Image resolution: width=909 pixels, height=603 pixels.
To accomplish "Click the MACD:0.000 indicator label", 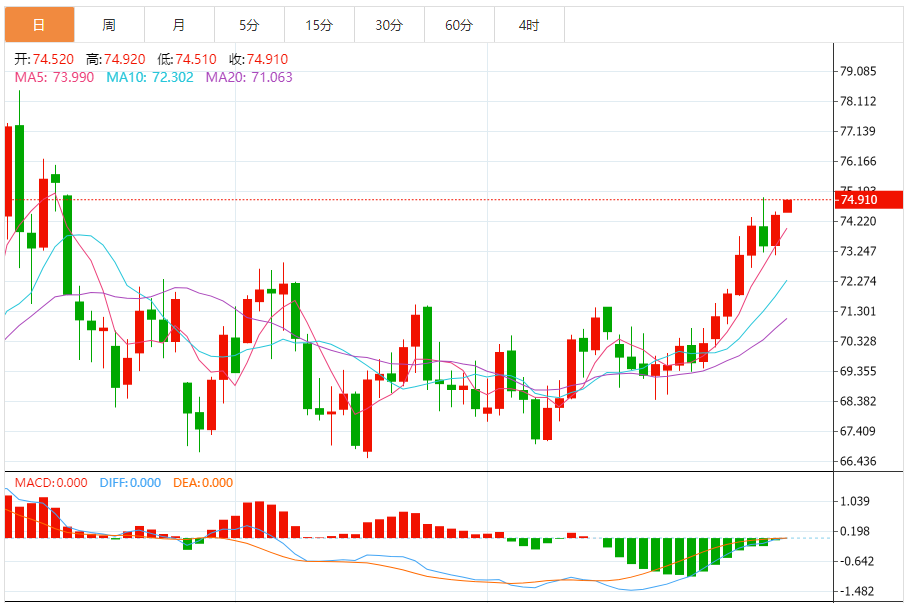I will click(51, 482).
